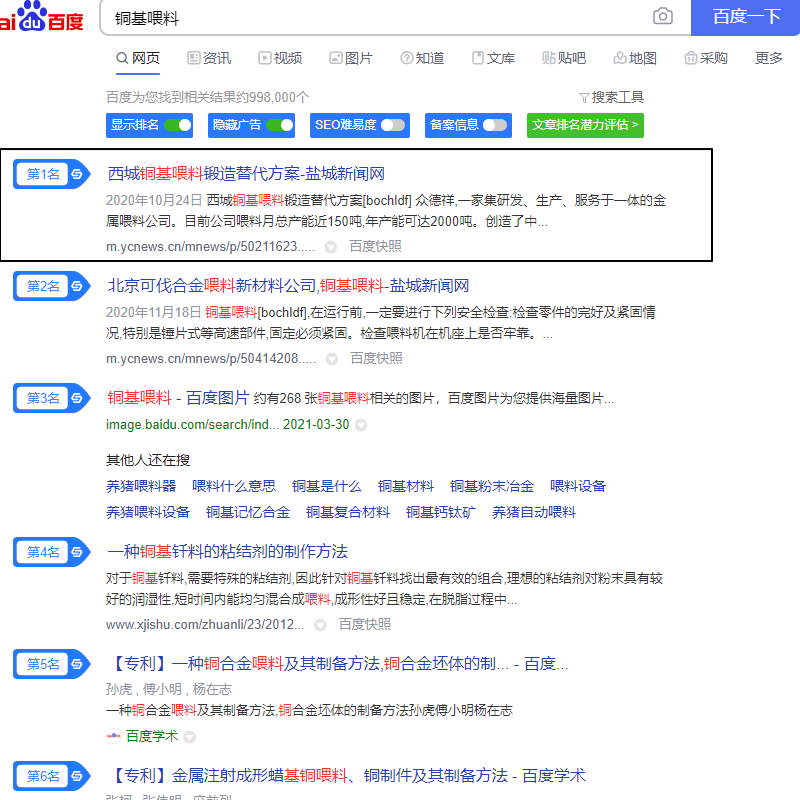
Task: Click the 百度一下 search button
Action: point(745,17)
